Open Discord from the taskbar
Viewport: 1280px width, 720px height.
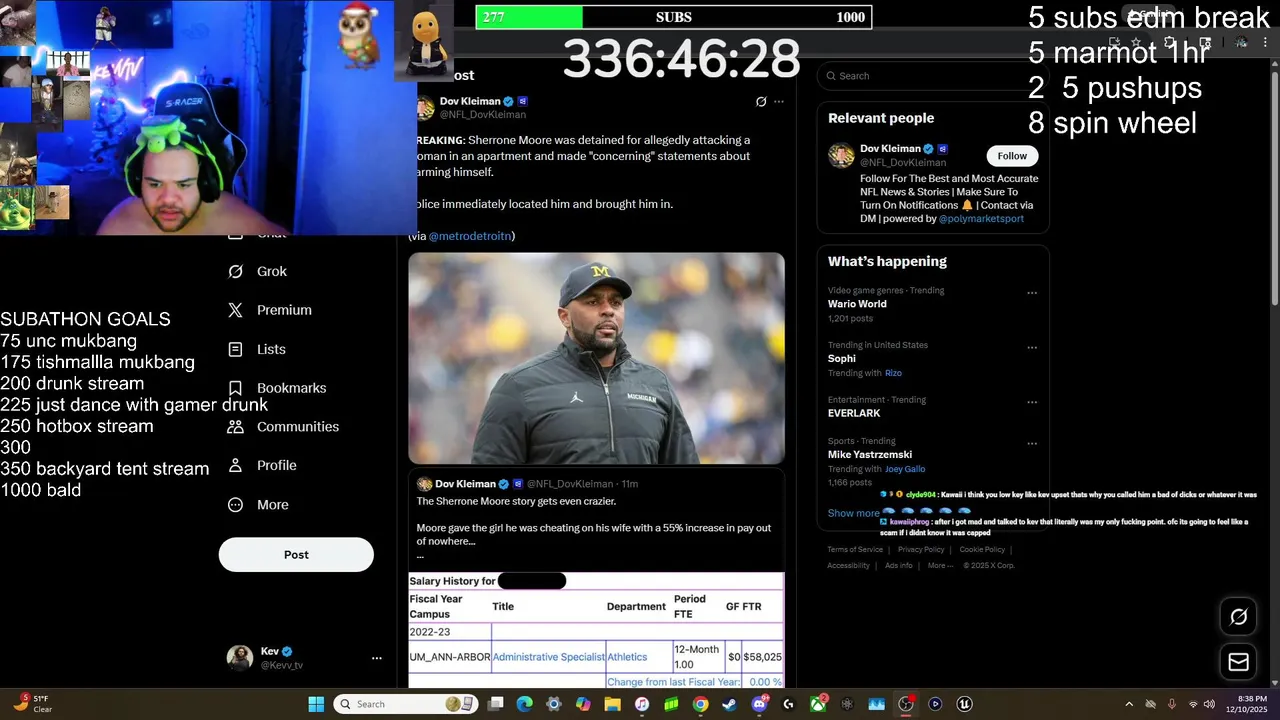point(759,704)
